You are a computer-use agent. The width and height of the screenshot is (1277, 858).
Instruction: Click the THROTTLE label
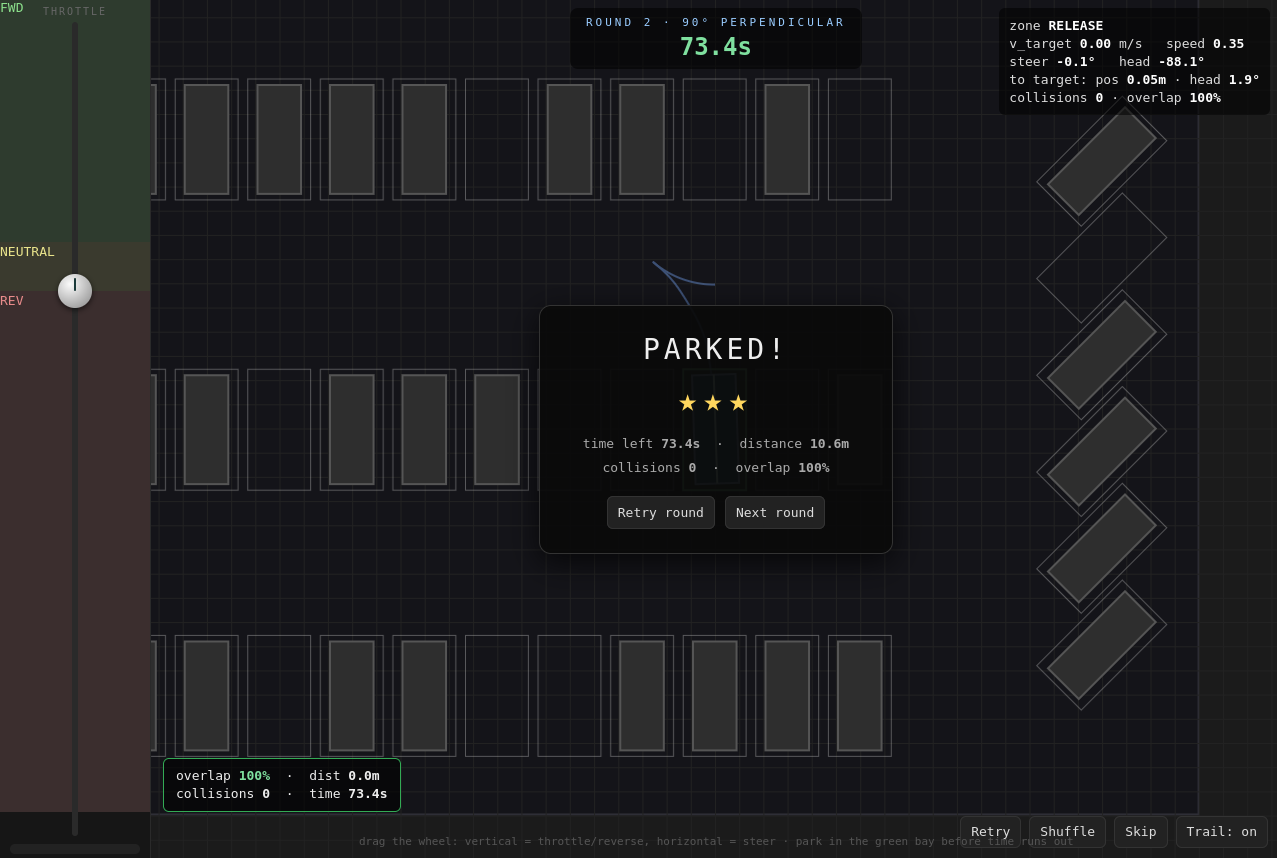75,11
